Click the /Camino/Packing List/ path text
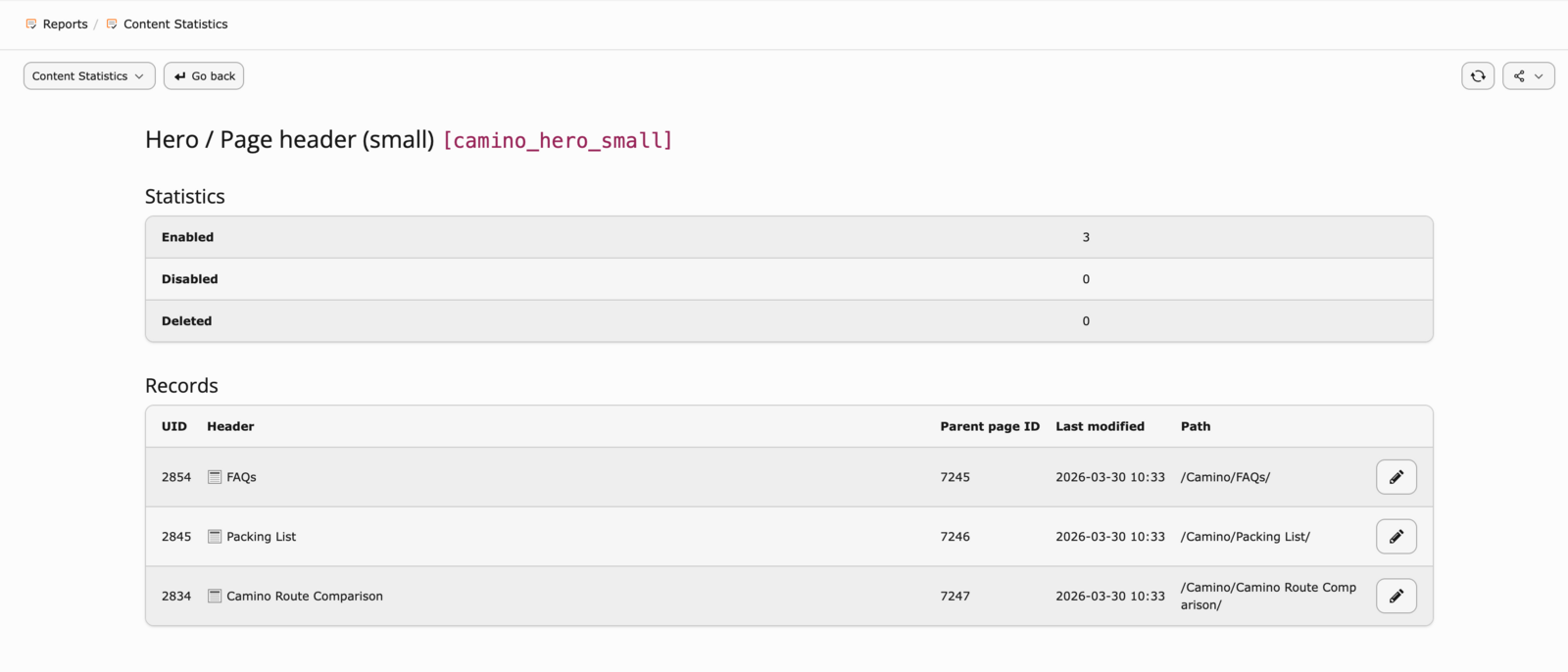 tap(1245, 537)
